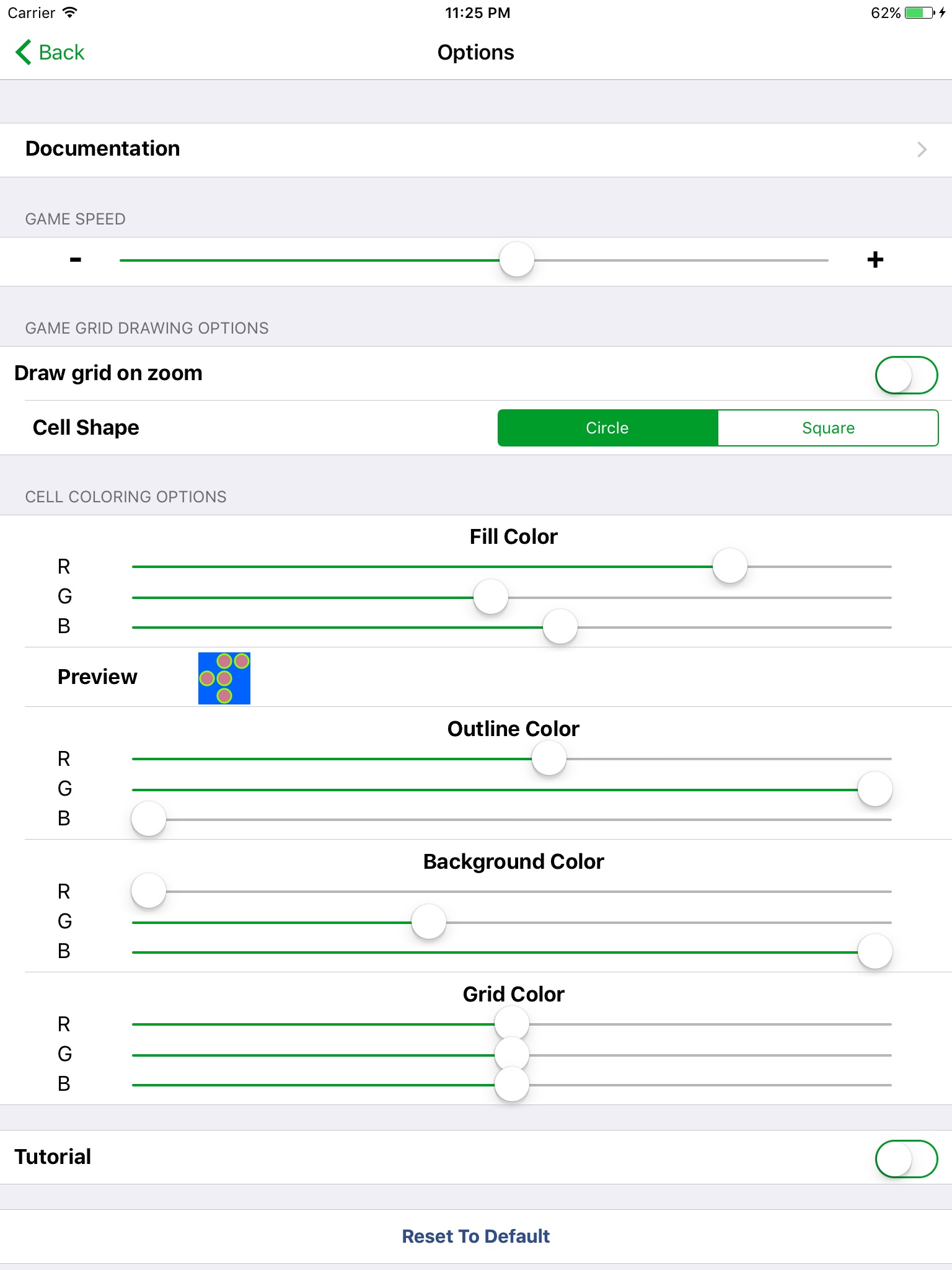Tap the Back chevron icon
952x1270 pixels.
tap(24, 53)
